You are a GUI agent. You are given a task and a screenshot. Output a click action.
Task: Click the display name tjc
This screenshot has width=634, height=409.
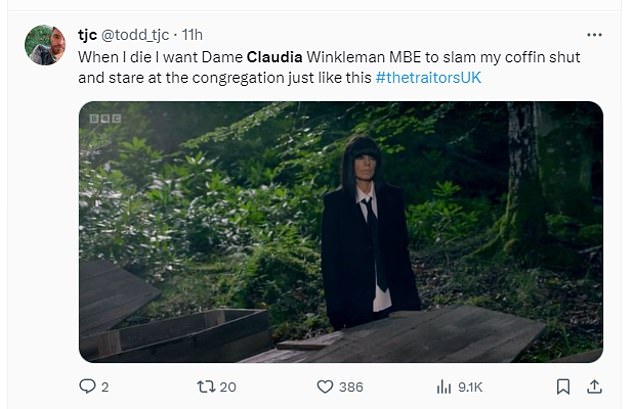pos(87,35)
